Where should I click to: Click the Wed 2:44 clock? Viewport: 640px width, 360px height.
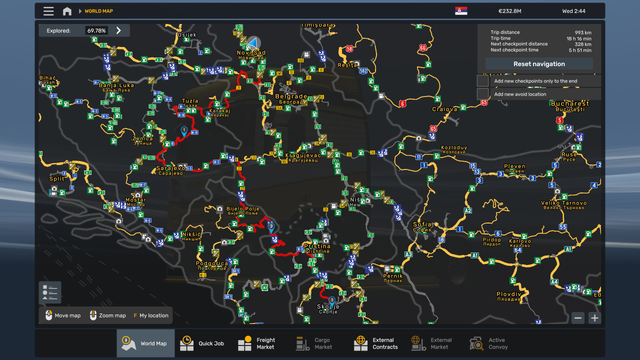(573, 11)
